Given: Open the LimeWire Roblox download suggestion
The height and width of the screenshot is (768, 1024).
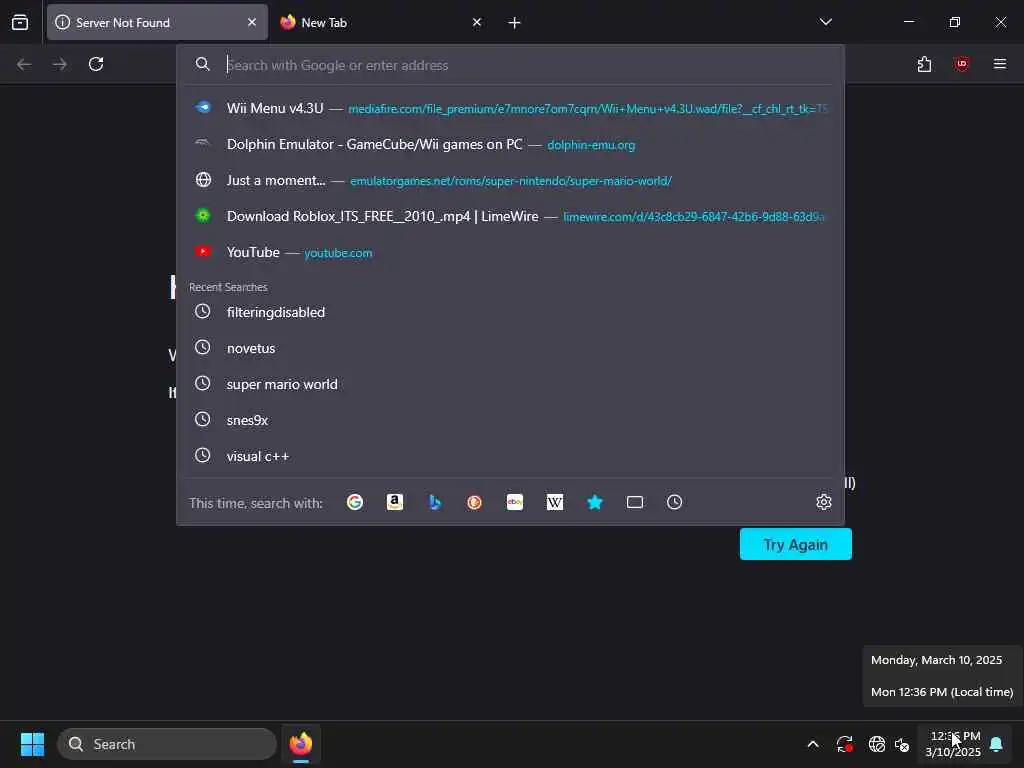Looking at the screenshot, I should click(x=511, y=216).
